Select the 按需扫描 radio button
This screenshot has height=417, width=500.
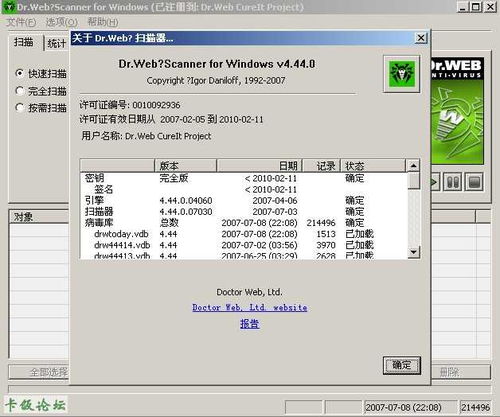click(x=20, y=107)
